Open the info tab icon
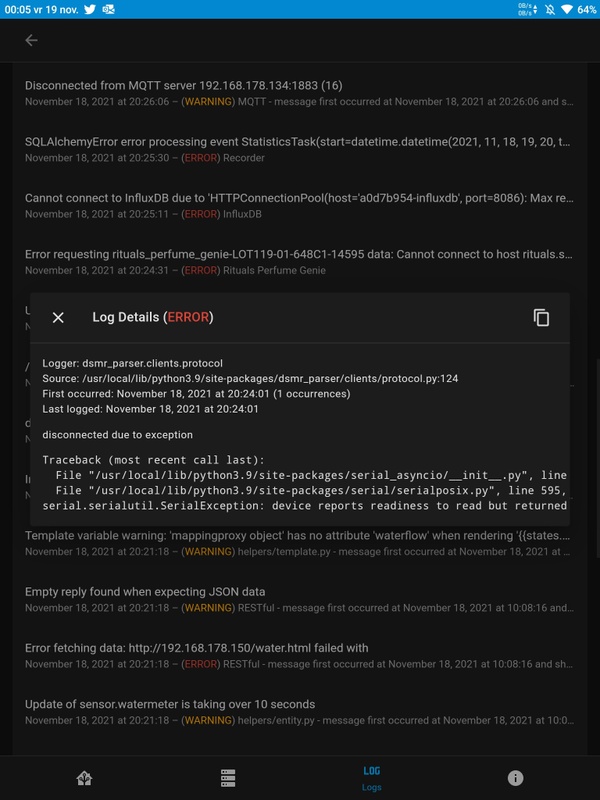Viewport: 600px width, 800px height. 515,778
